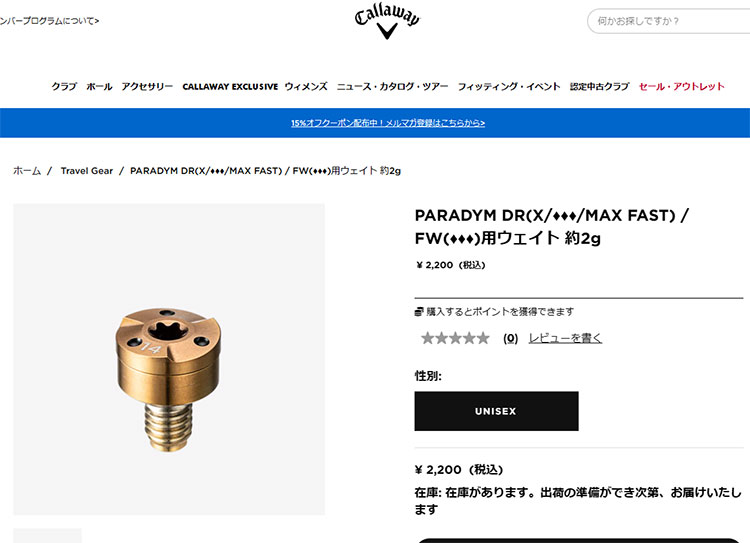
Task: Click the Callaway logo at top
Action: click(387, 22)
